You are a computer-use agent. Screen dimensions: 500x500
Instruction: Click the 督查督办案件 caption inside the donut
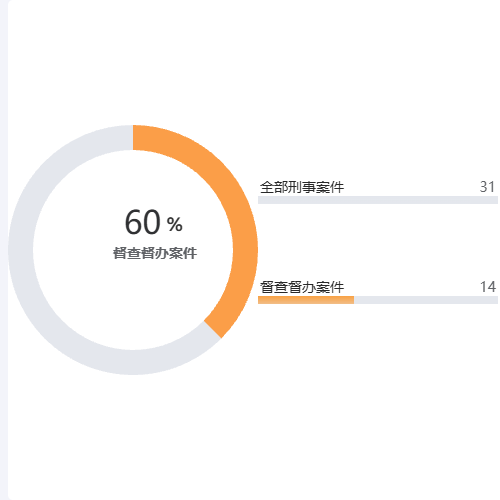pyautogui.click(x=155, y=253)
